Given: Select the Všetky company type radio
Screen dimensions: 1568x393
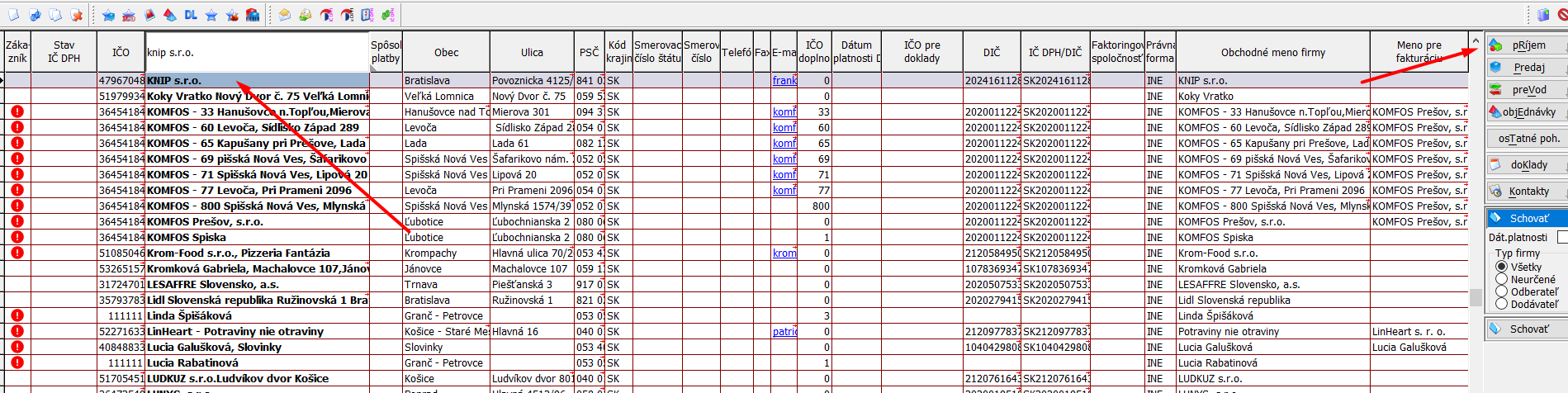Looking at the screenshot, I should click(x=1501, y=267).
